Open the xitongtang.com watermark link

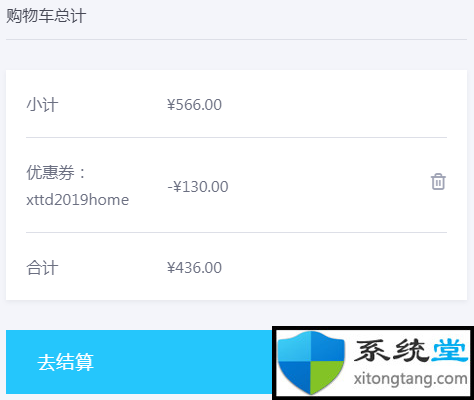click(x=410, y=379)
